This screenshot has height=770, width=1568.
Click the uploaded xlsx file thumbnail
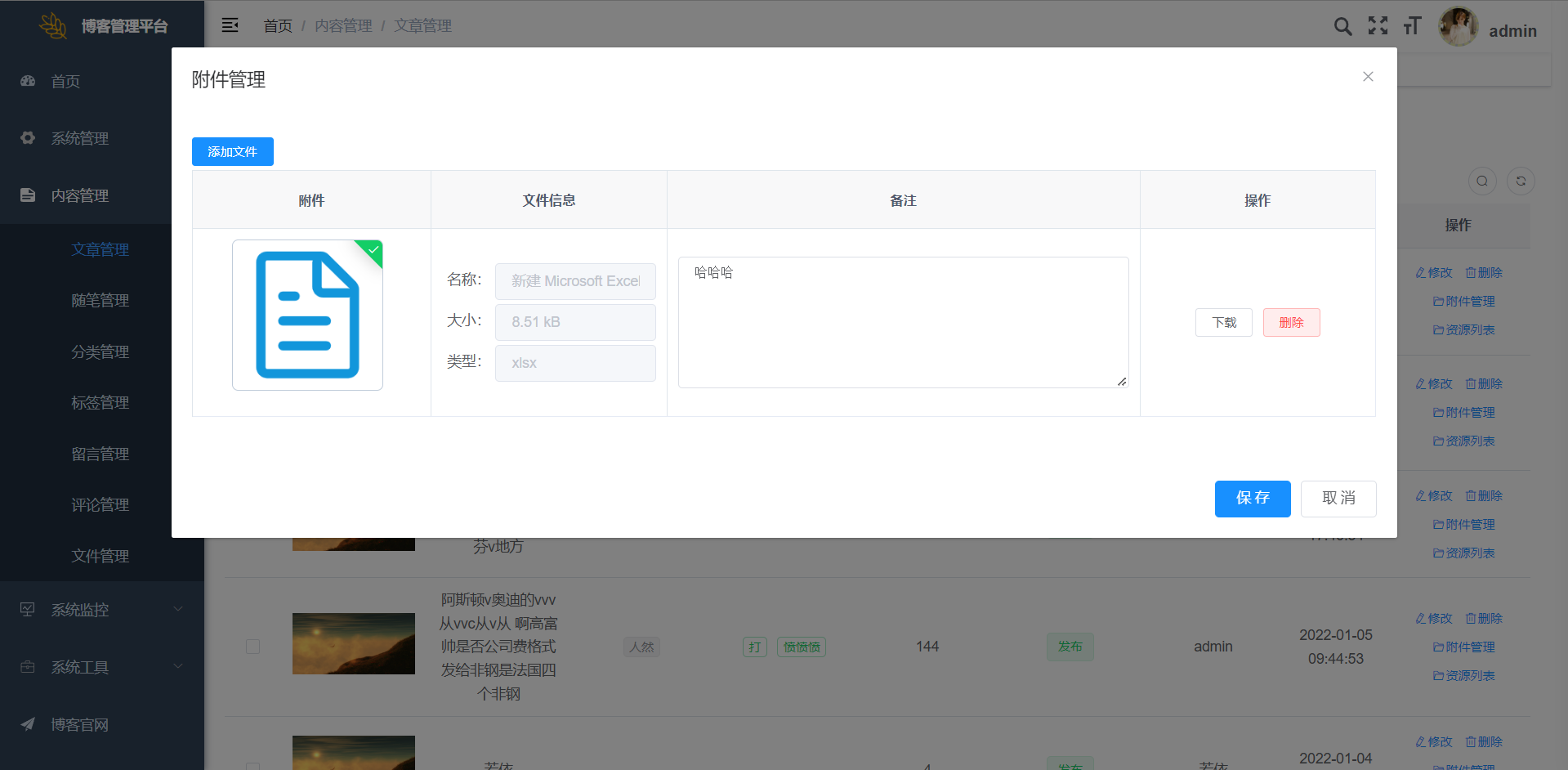click(307, 315)
